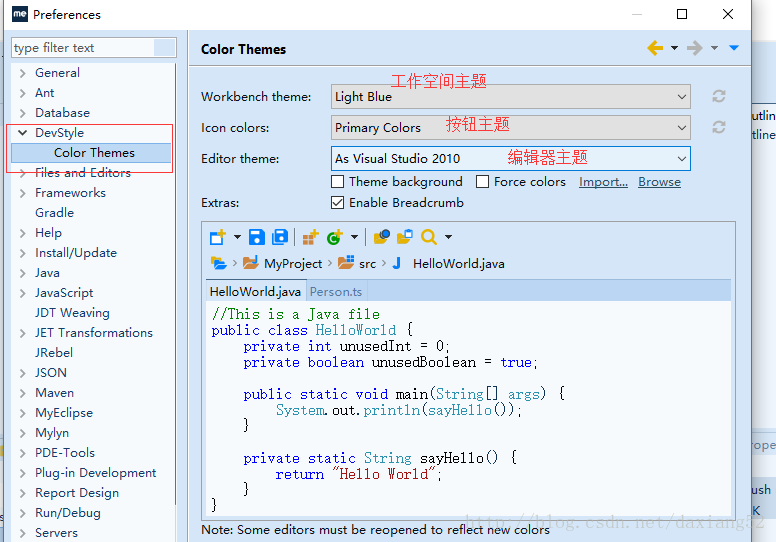Select MyEclipse in the preferences tree

pyautogui.click(x=64, y=413)
